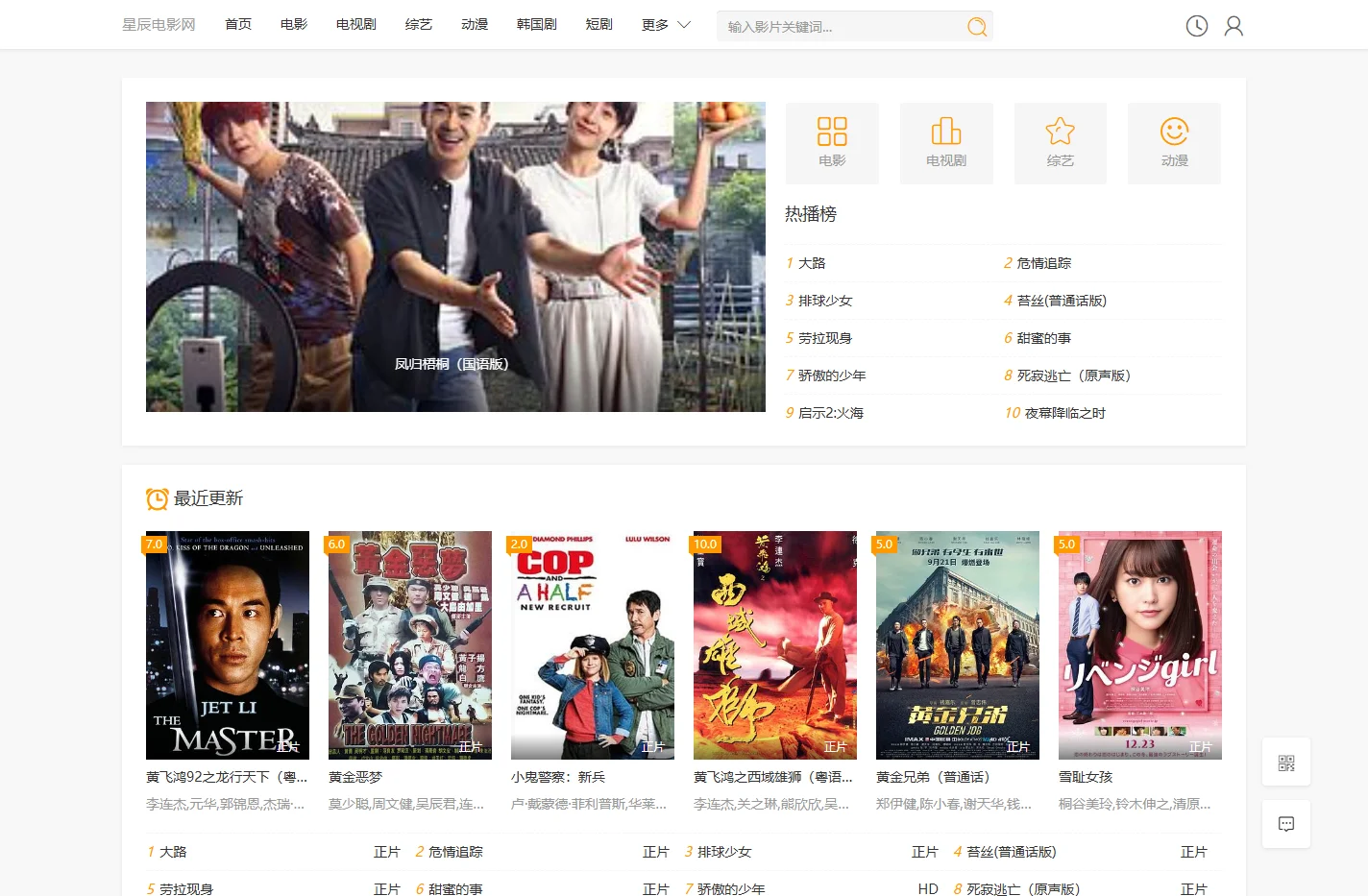Click the search magnifier icon
Screen dimensions: 1368x896
coord(977,27)
